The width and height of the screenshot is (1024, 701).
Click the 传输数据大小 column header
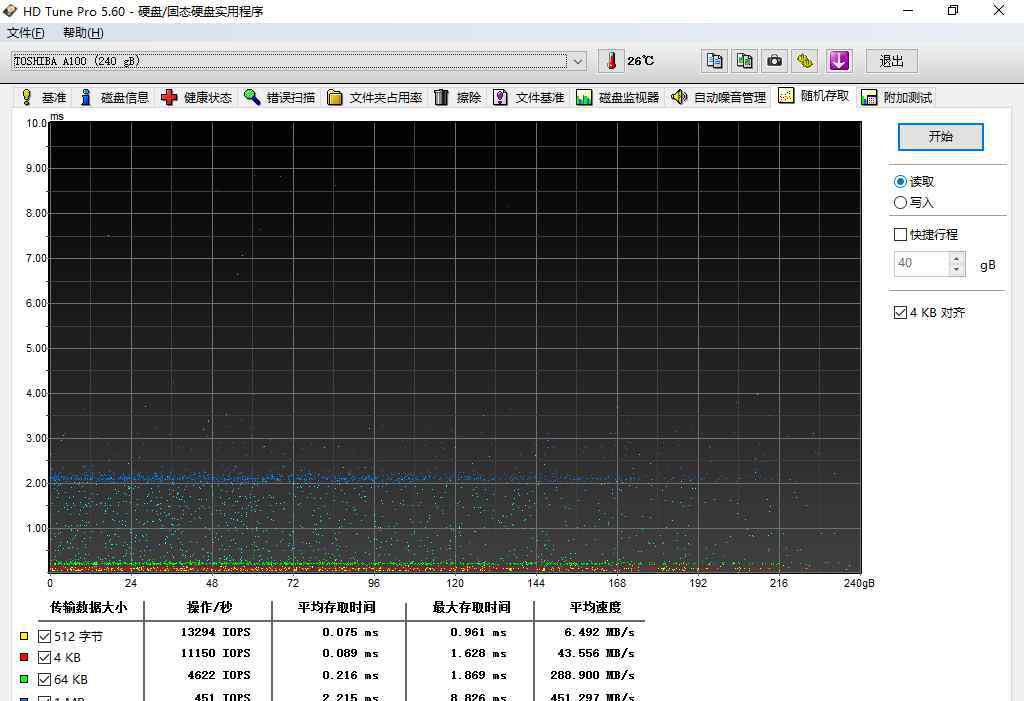click(89, 608)
